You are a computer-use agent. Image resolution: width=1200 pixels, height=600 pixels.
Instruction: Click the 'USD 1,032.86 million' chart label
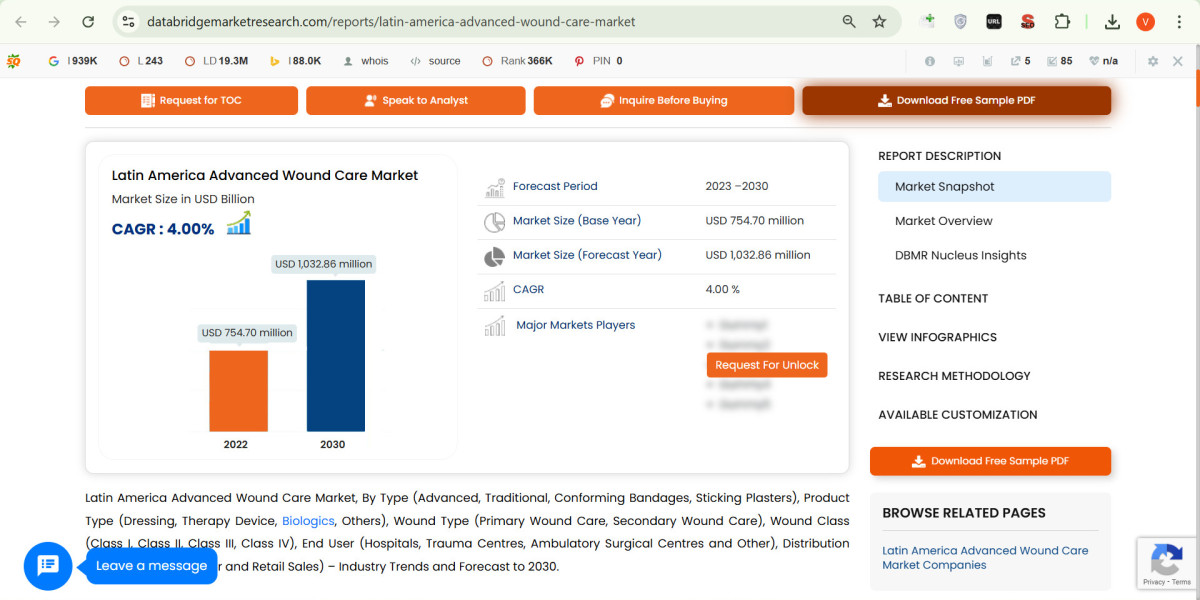[323, 264]
